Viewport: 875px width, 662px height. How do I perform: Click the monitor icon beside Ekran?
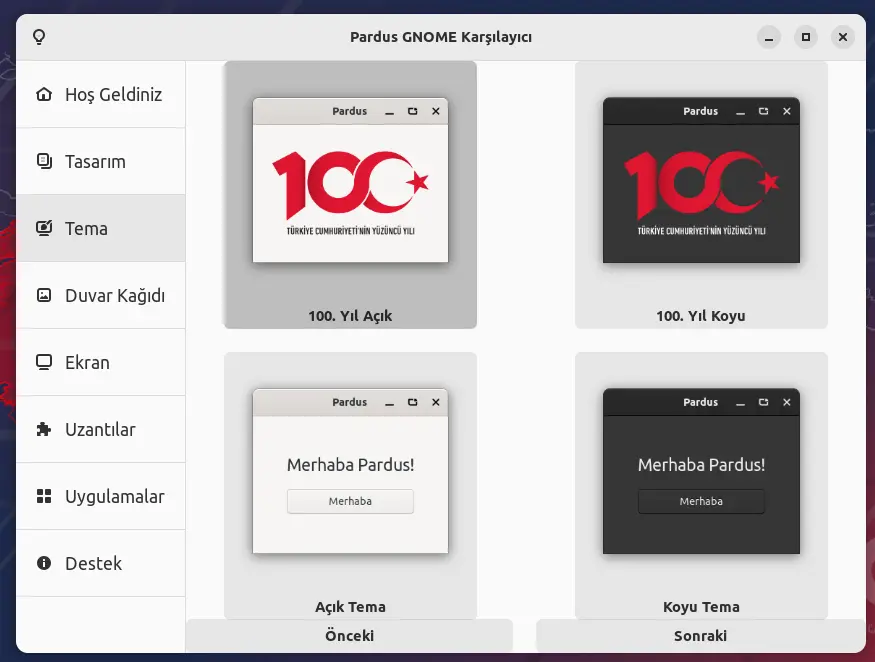click(44, 362)
